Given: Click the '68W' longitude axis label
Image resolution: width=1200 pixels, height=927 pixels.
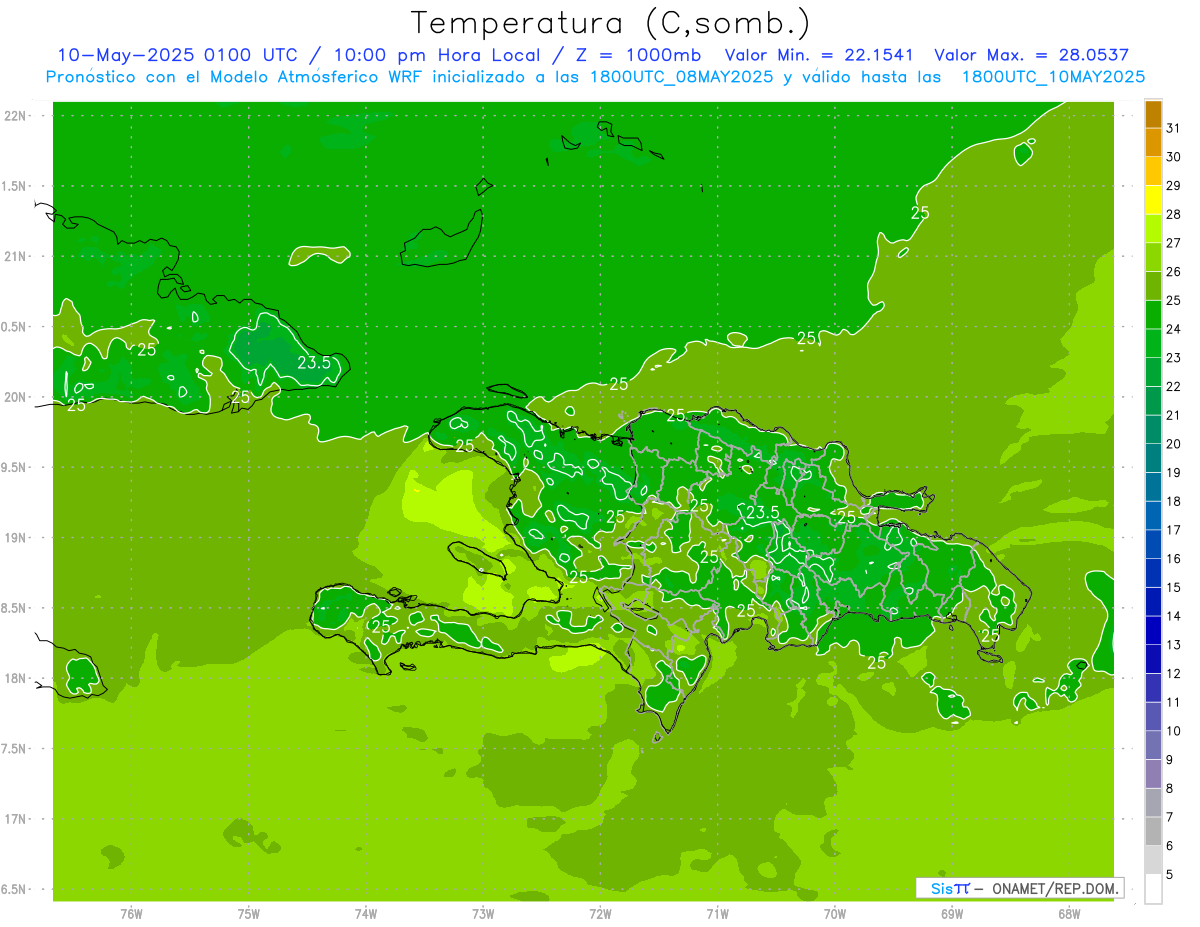Looking at the screenshot, I should pos(1069,914).
